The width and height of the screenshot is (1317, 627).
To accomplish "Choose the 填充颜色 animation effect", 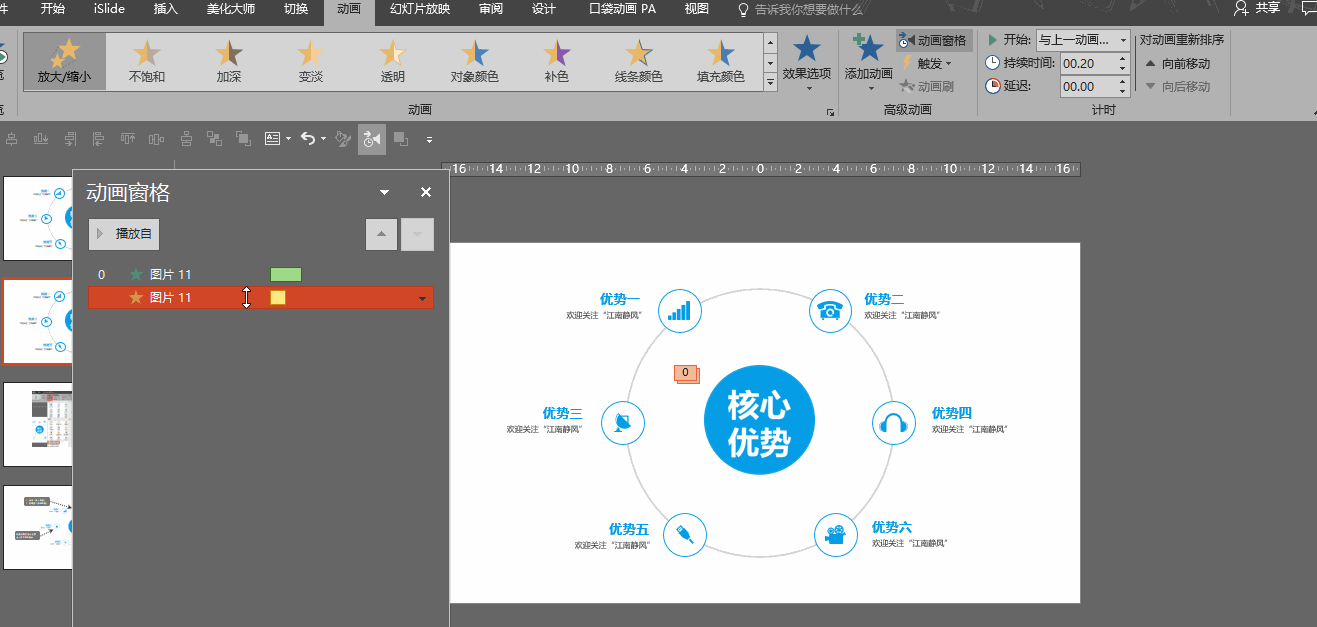I will click(720, 61).
